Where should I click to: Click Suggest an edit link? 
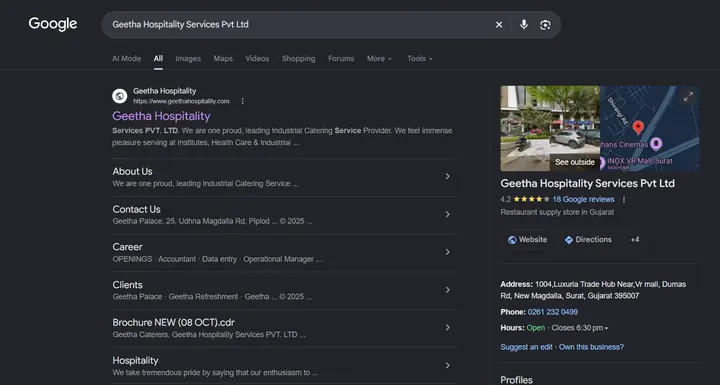526,347
